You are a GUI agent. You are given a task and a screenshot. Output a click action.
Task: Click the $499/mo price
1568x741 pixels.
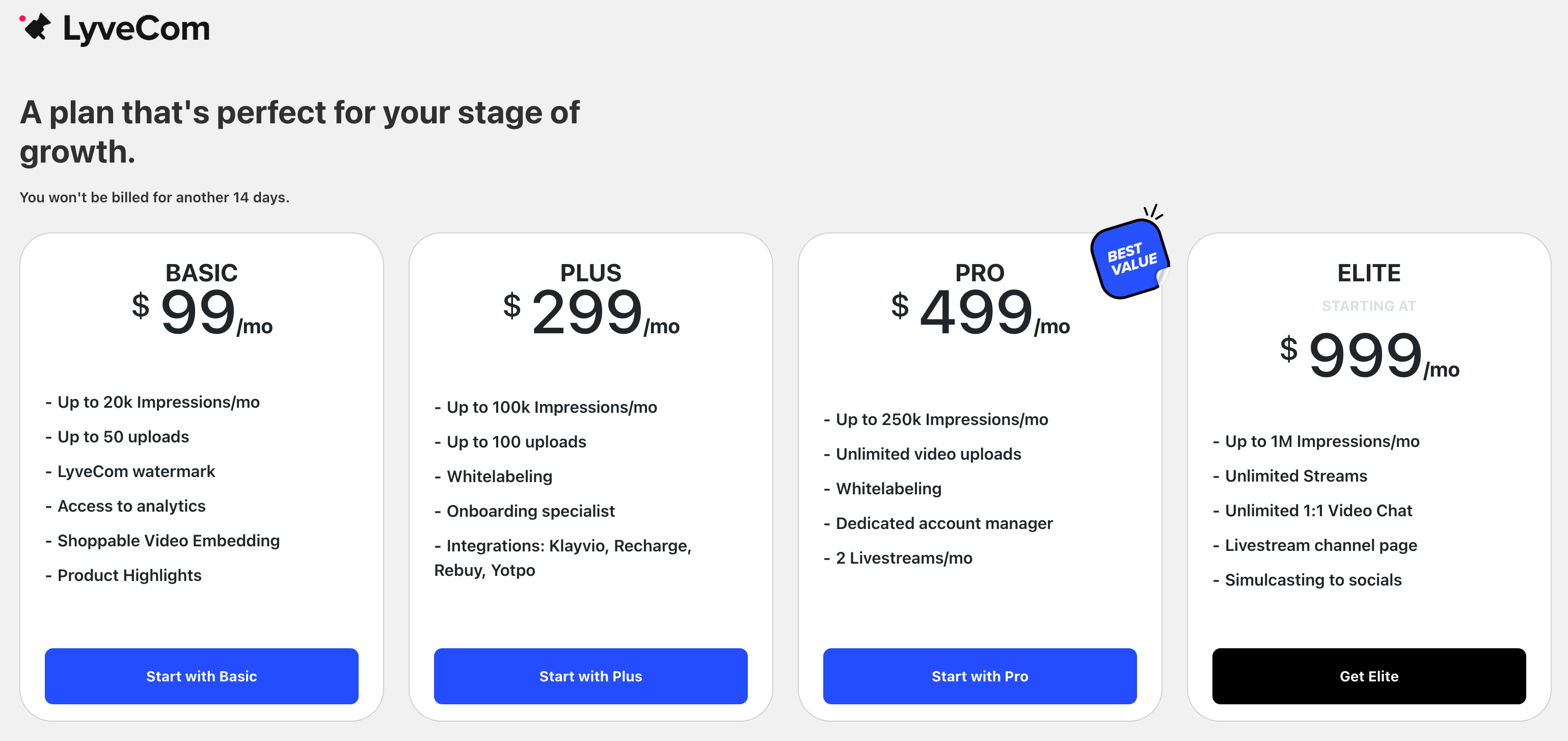[980, 312]
